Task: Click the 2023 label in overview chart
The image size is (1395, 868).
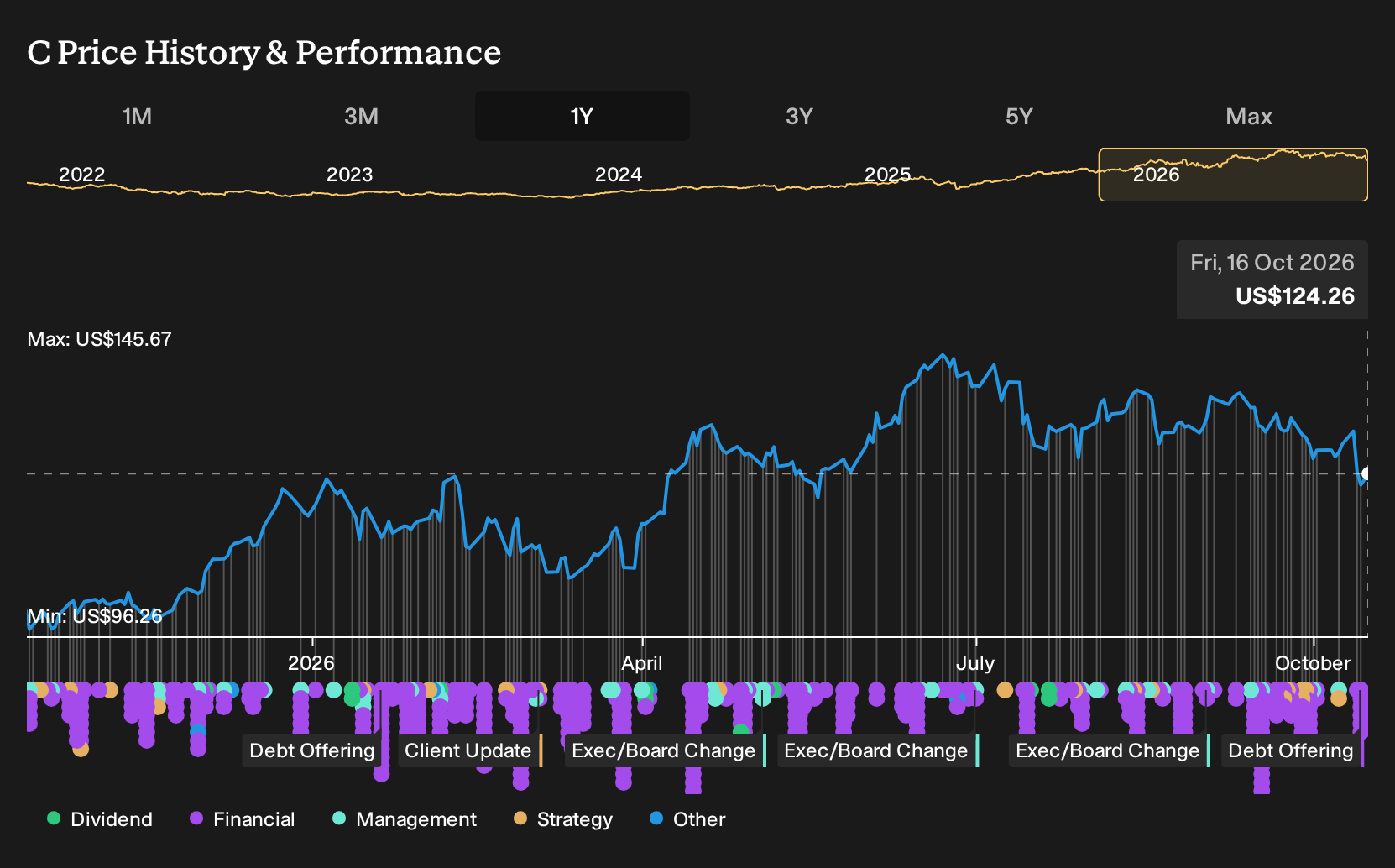Action: pyautogui.click(x=349, y=175)
